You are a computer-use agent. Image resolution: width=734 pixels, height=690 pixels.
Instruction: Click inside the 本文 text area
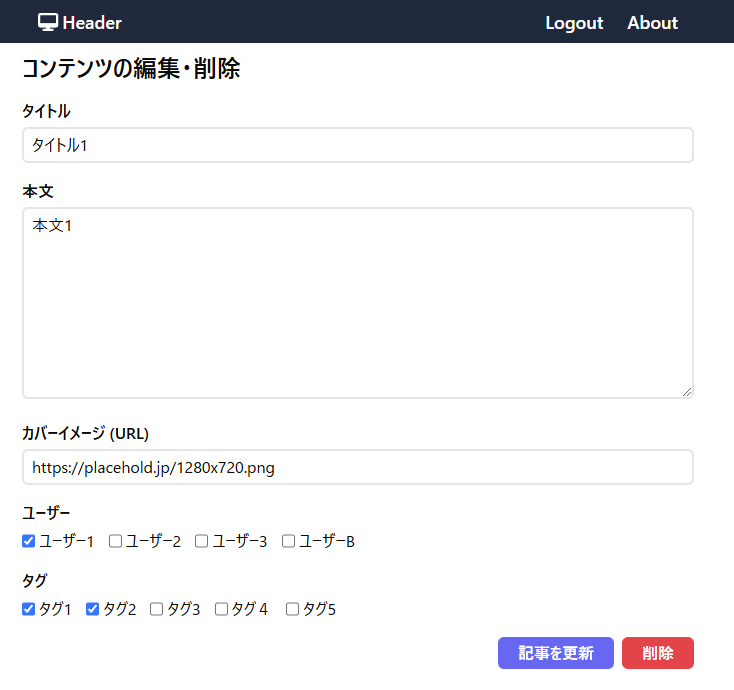pos(357,302)
